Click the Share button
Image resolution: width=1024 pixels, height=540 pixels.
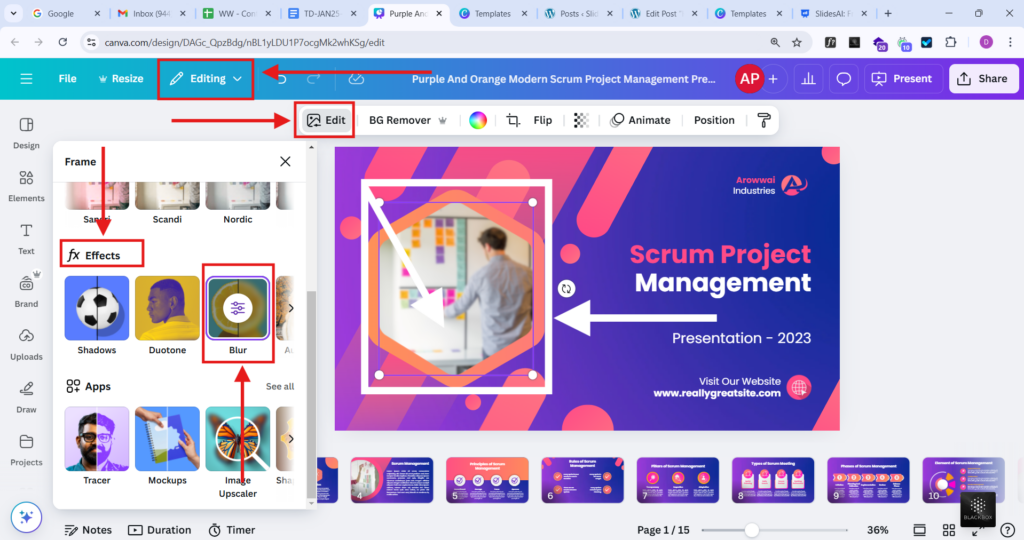click(x=983, y=79)
